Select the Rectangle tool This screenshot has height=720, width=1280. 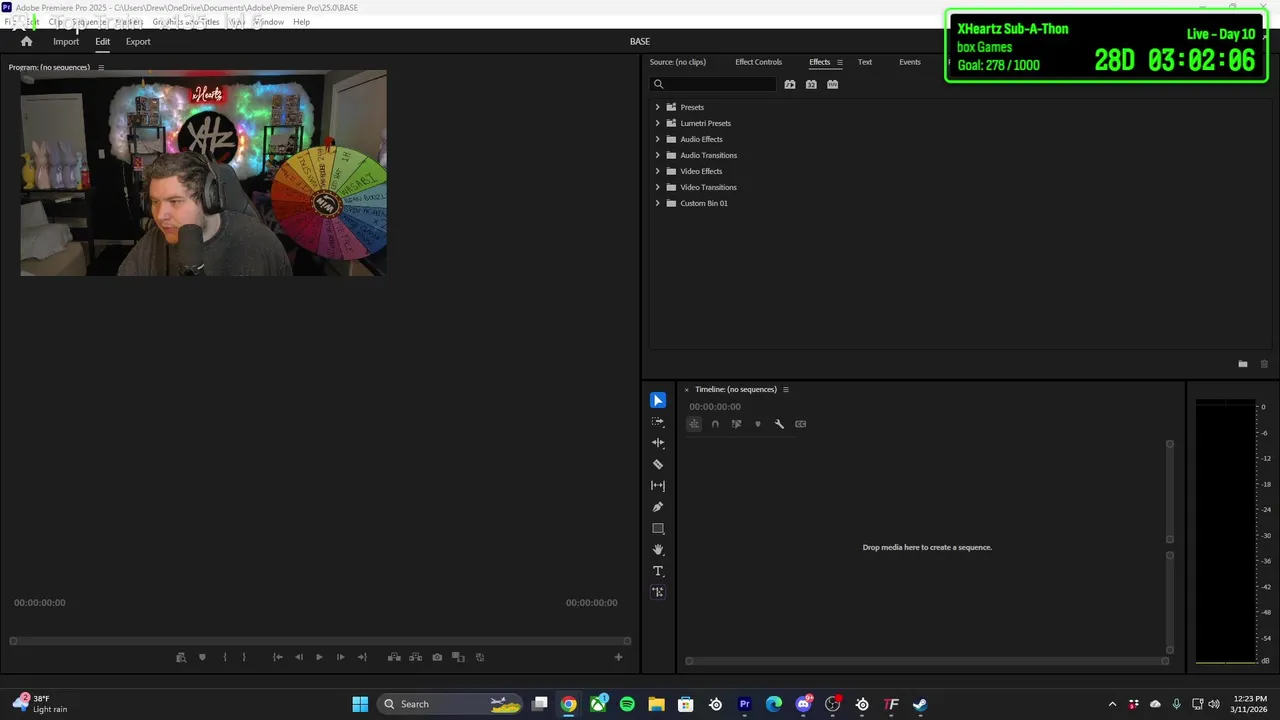pyautogui.click(x=658, y=528)
